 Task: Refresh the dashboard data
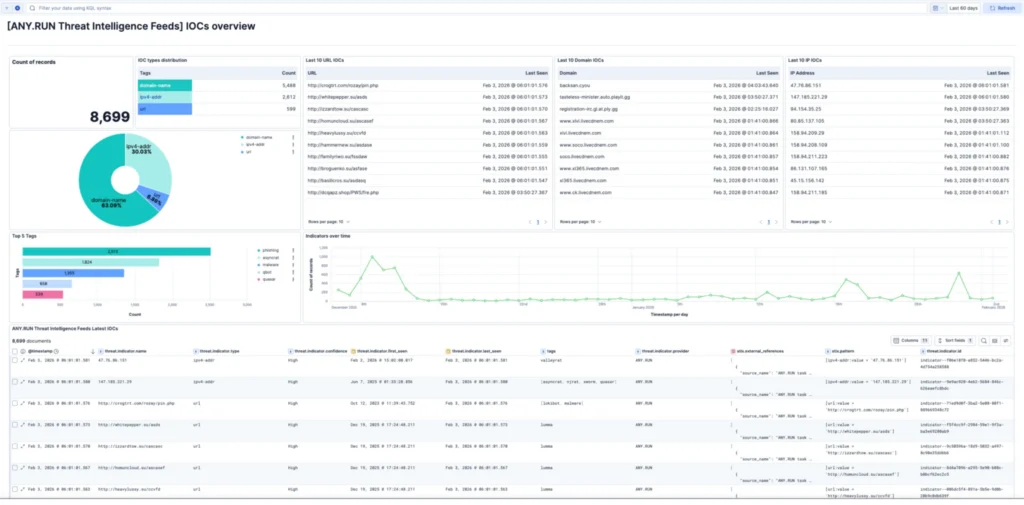coord(1002,8)
